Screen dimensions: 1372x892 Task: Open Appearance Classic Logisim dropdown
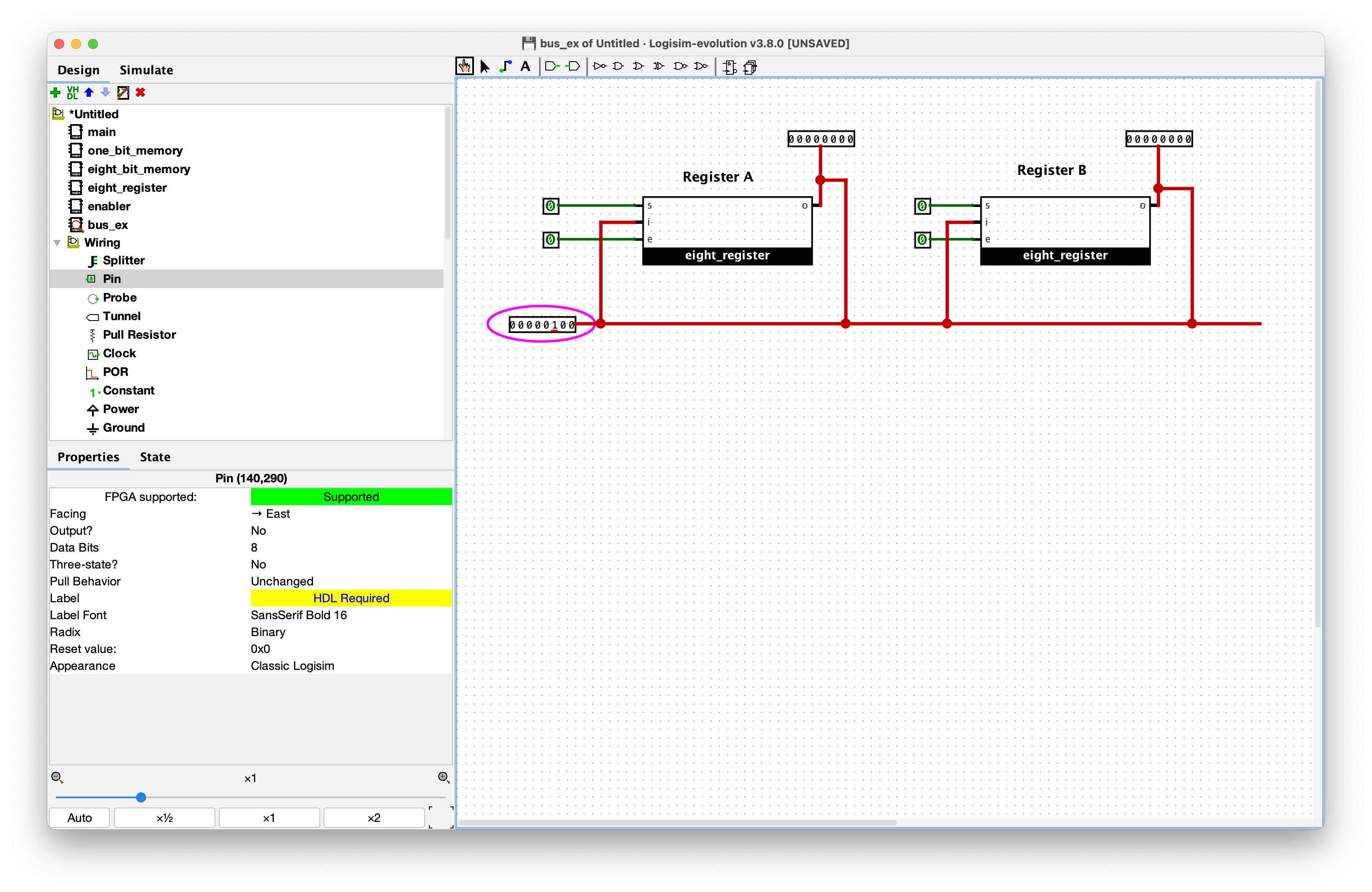click(351, 666)
